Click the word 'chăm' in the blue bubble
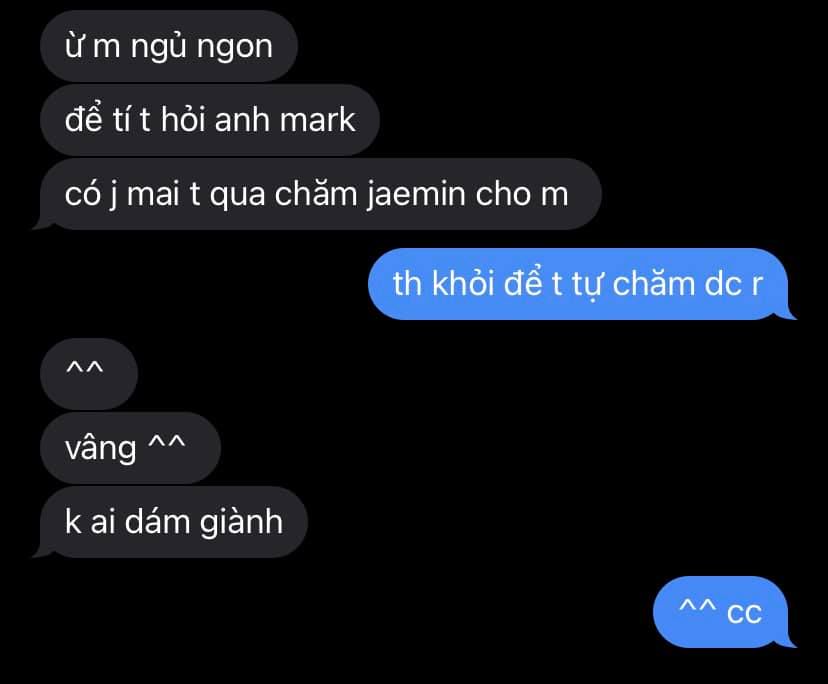The image size is (828, 684). 654,284
